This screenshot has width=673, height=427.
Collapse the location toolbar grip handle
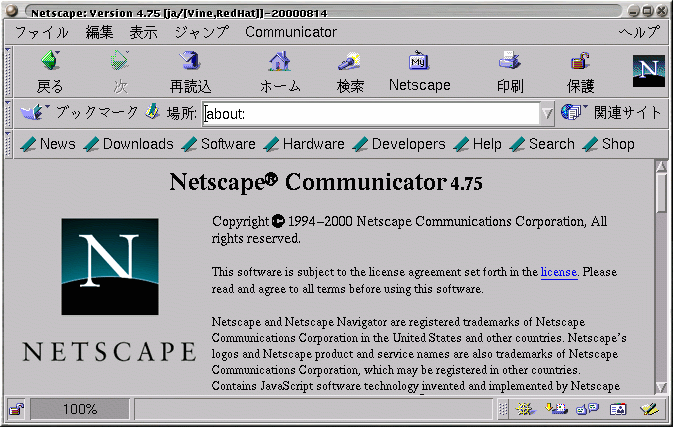coord(8,114)
